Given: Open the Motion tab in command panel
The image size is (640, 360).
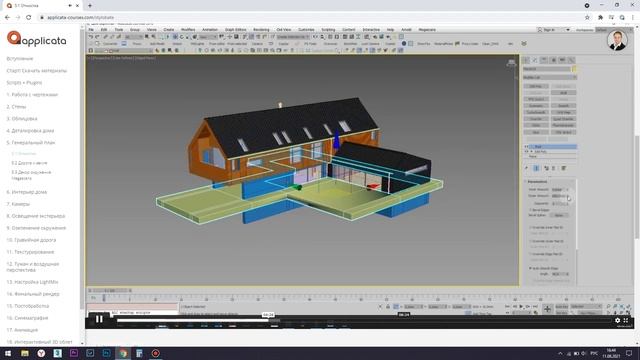Looking at the screenshot, I should pos(553,60).
